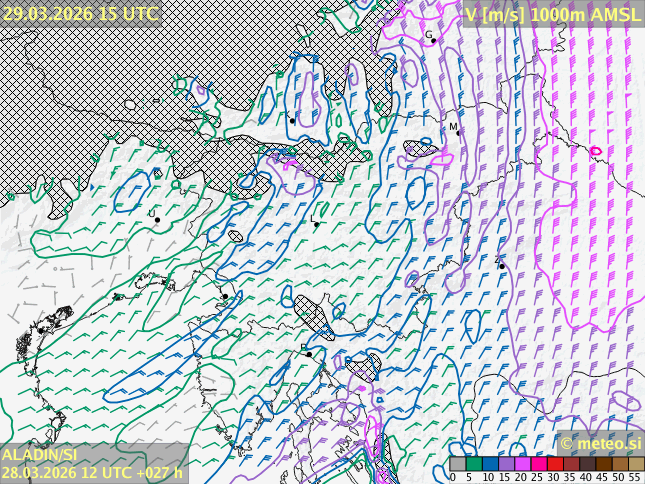Select the green 5 m/s legend swatch
Screen dimensions: 645x484
pos(474,464)
